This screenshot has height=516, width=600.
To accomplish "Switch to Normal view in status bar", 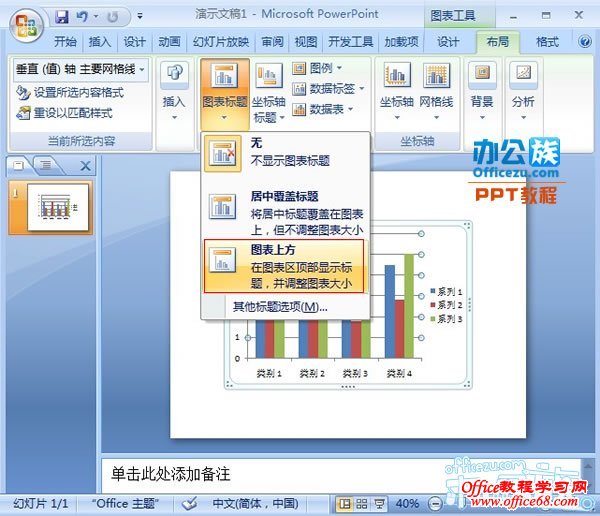I will (x=344, y=504).
